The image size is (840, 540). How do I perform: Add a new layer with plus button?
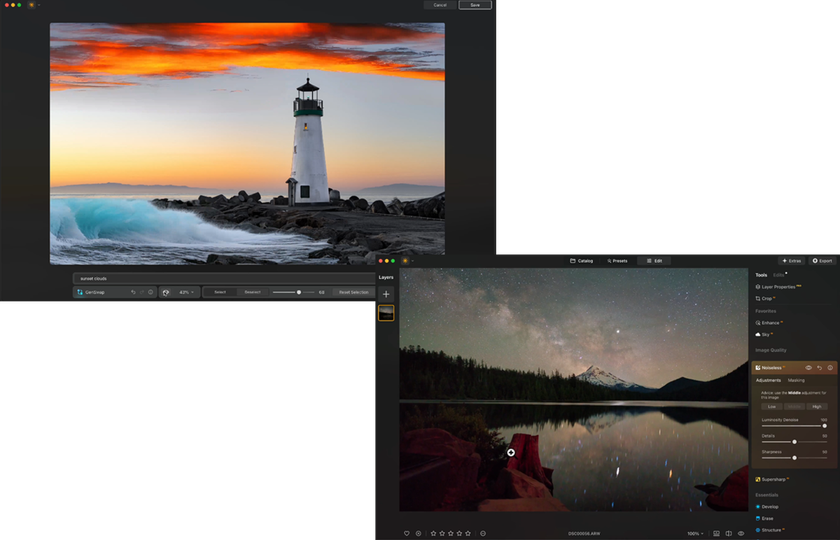pyautogui.click(x=386, y=294)
